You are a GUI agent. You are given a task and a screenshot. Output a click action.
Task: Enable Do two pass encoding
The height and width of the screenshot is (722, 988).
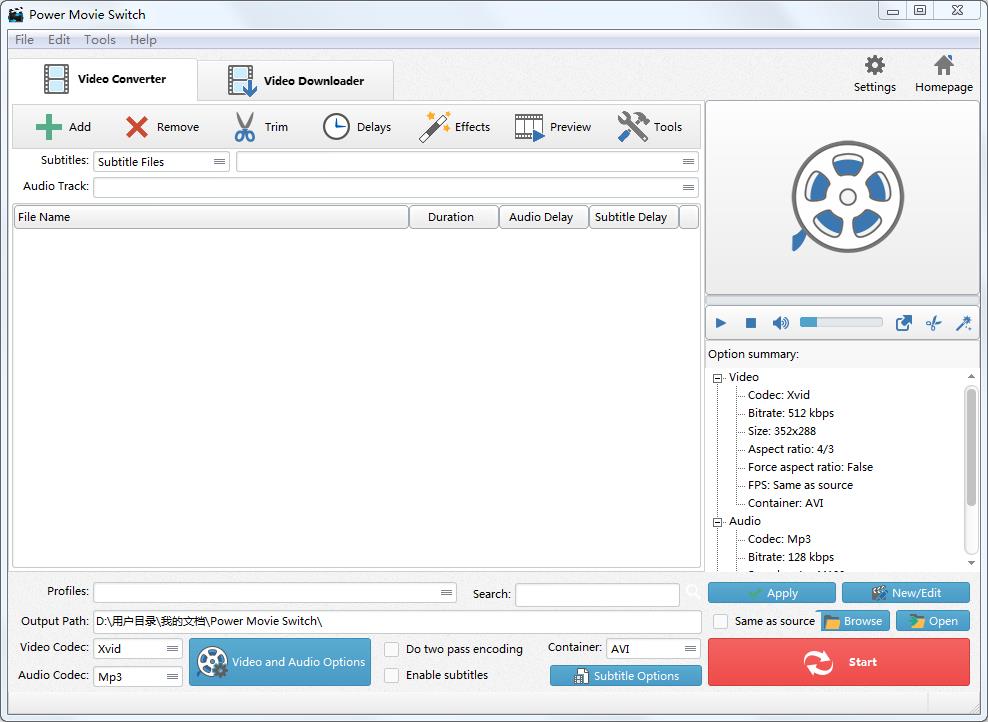392,649
